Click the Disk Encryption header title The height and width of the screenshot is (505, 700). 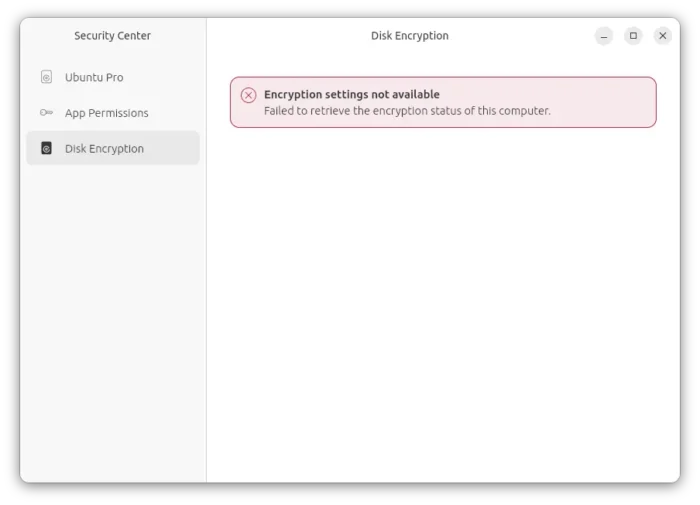(x=409, y=36)
